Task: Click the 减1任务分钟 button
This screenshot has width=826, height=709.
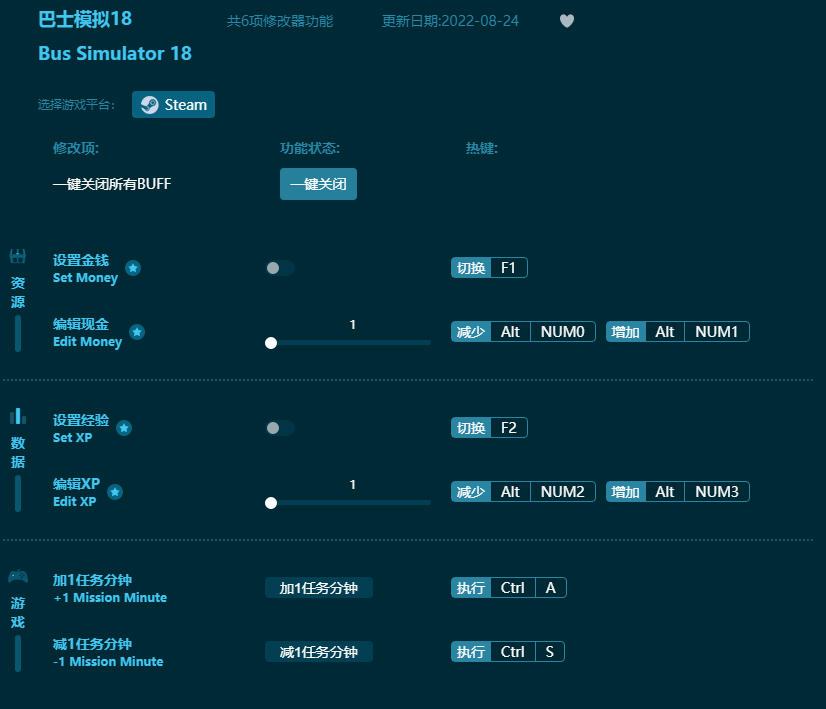Action: 319,652
